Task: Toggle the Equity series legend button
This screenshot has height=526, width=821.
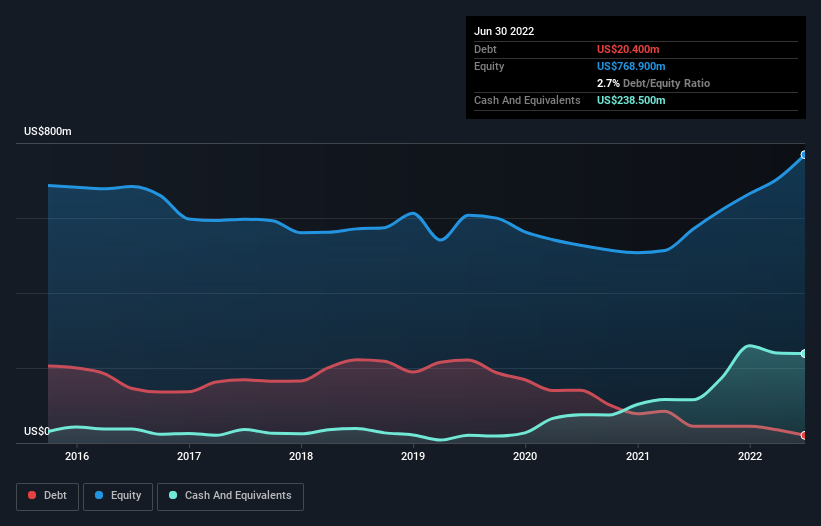Action: 118,496
